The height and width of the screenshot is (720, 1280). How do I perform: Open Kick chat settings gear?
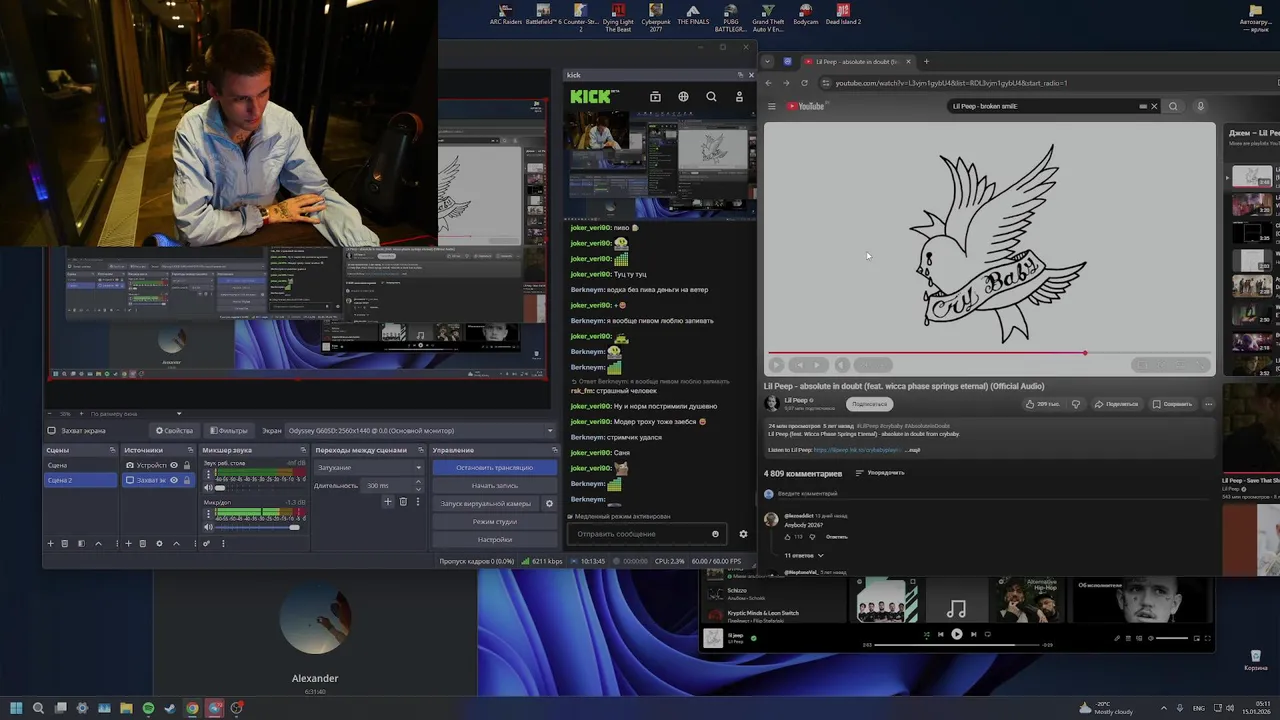pyautogui.click(x=743, y=534)
